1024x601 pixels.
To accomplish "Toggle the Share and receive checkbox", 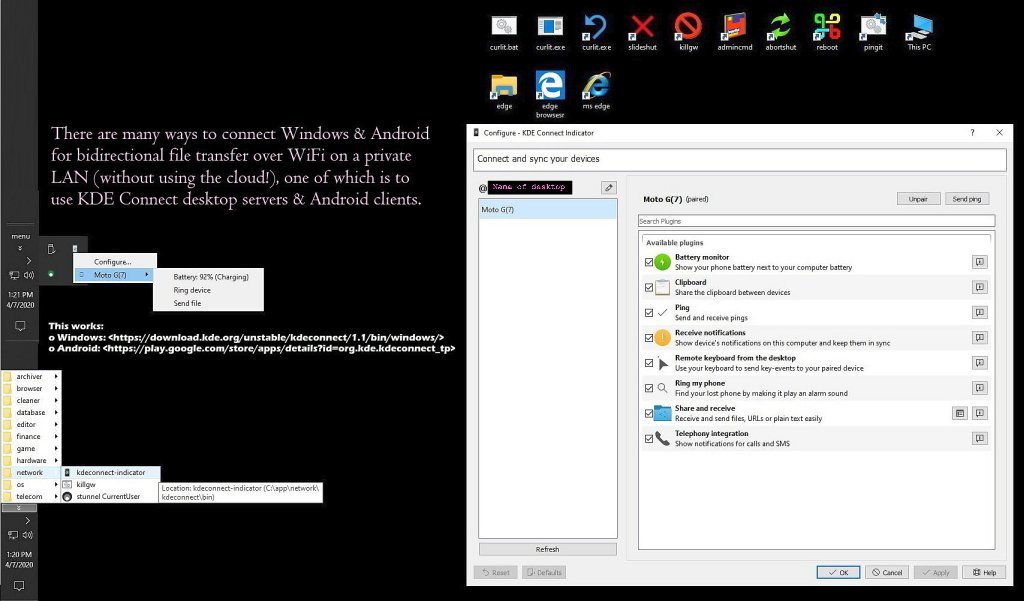I will pos(648,414).
